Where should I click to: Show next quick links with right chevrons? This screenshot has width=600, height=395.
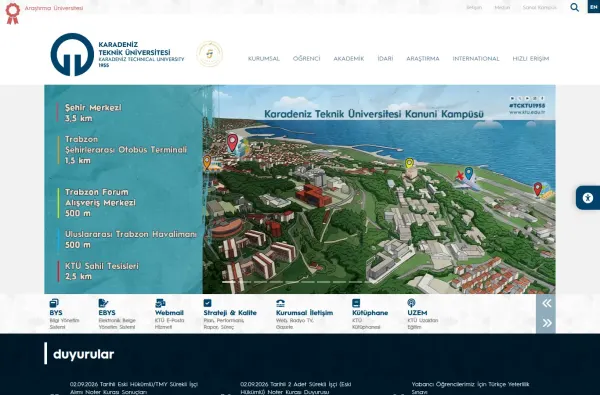pos(546,323)
